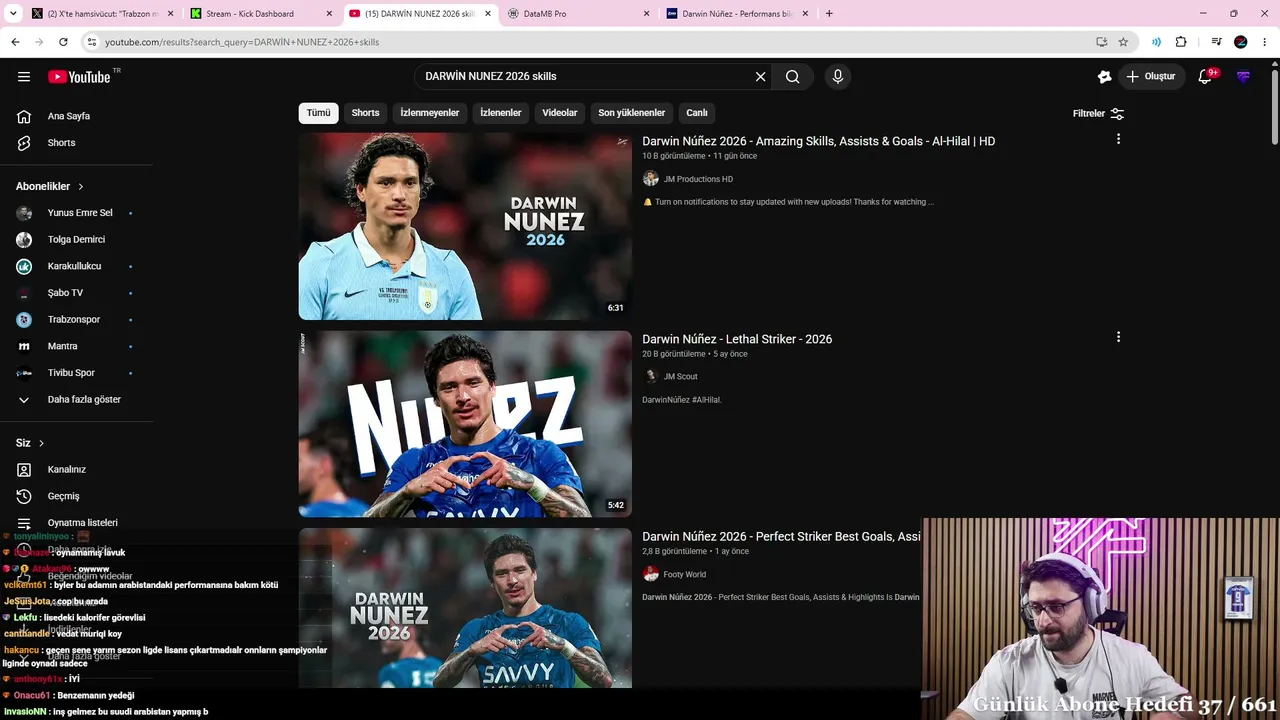Image resolution: width=1280 pixels, height=720 pixels.
Task: Open the icon left of Oluştur
Action: tap(1104, 77)
